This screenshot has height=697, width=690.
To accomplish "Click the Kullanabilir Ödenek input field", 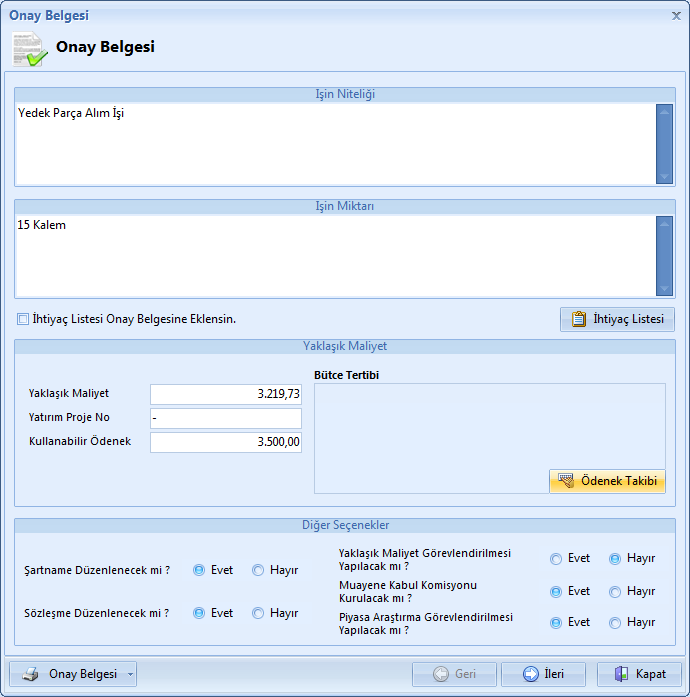I will (x=225, y=442).
